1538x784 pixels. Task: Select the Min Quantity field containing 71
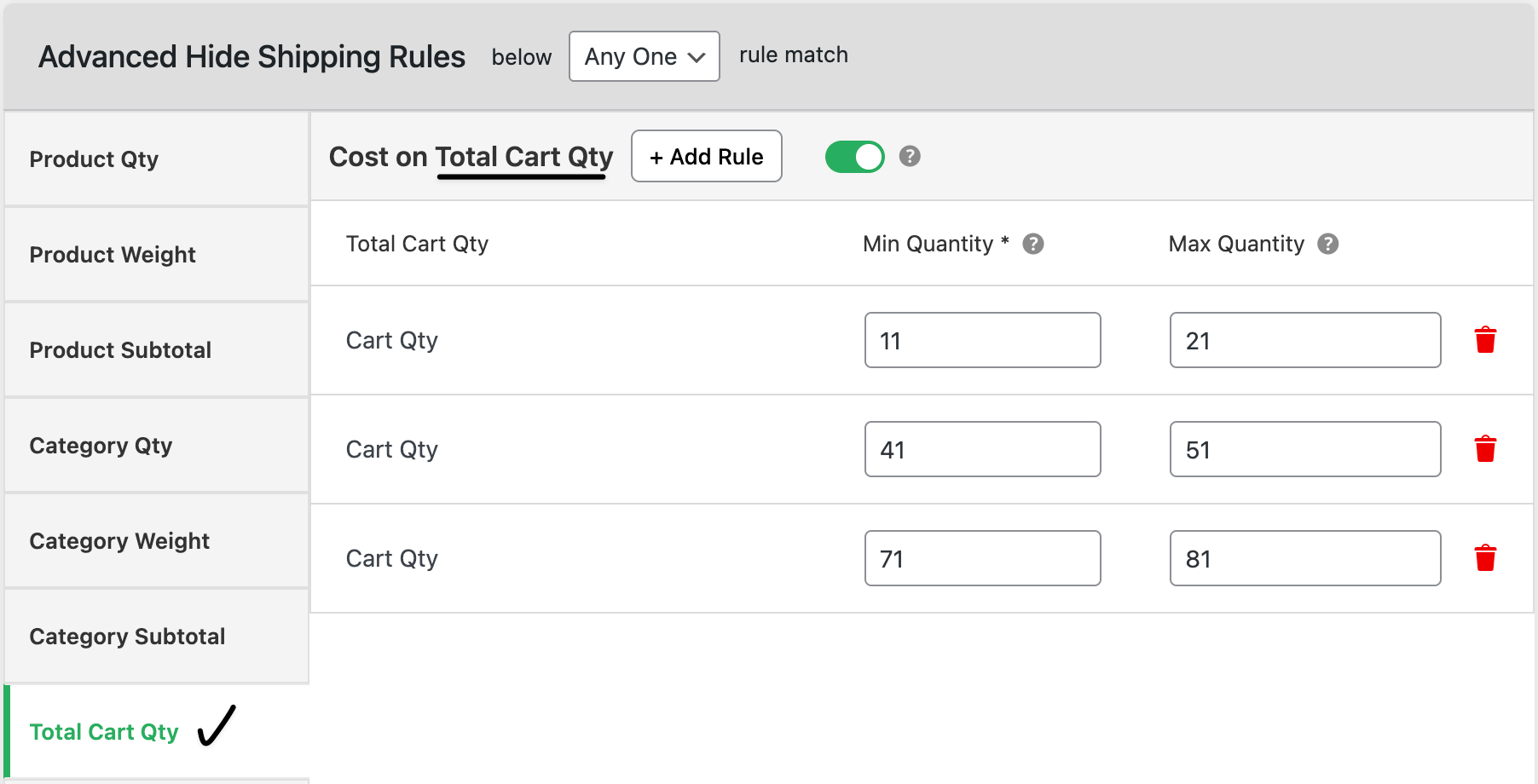click(982, 558)
